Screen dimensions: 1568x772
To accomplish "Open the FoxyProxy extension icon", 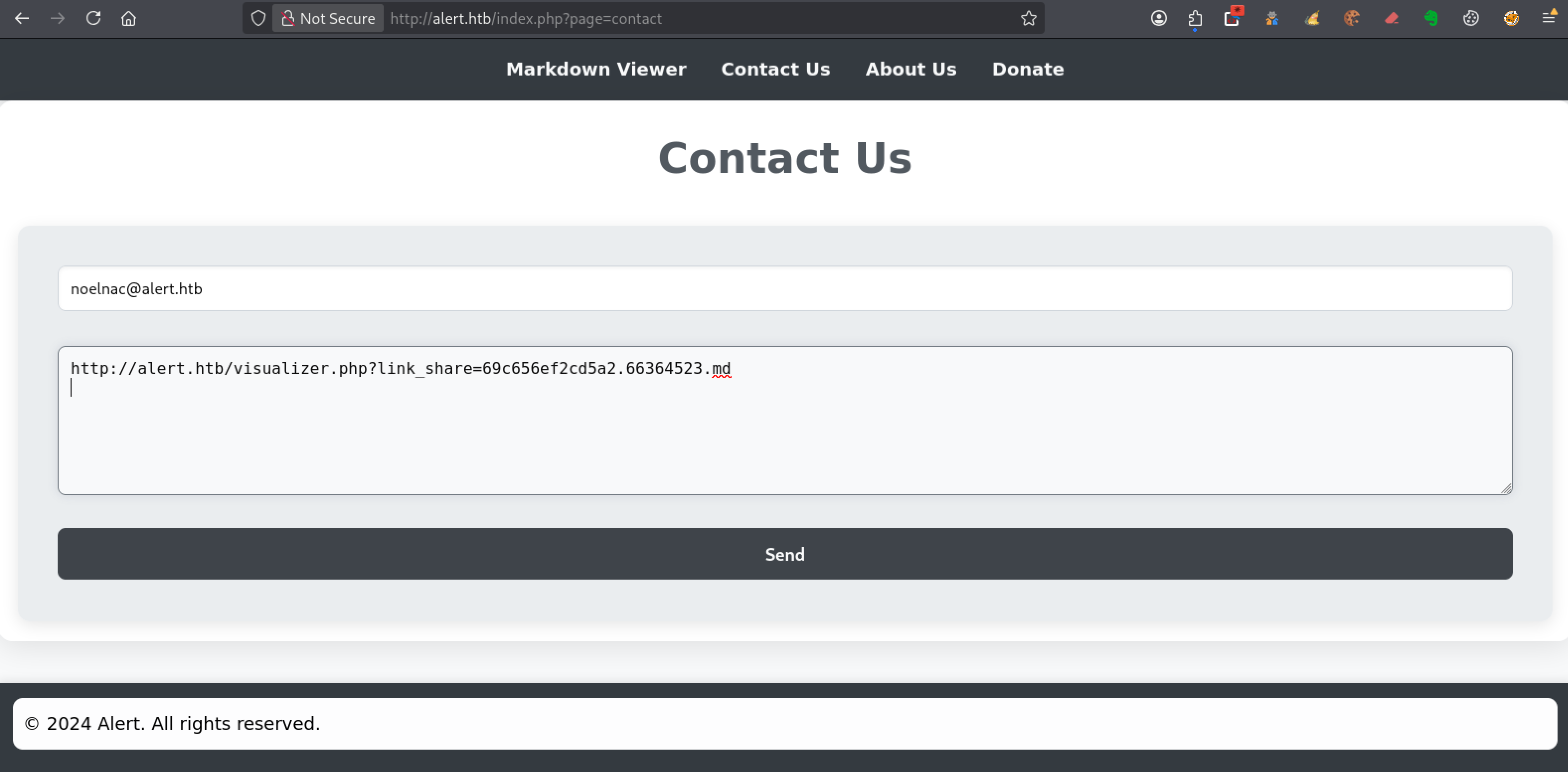I will [1511, 18].
